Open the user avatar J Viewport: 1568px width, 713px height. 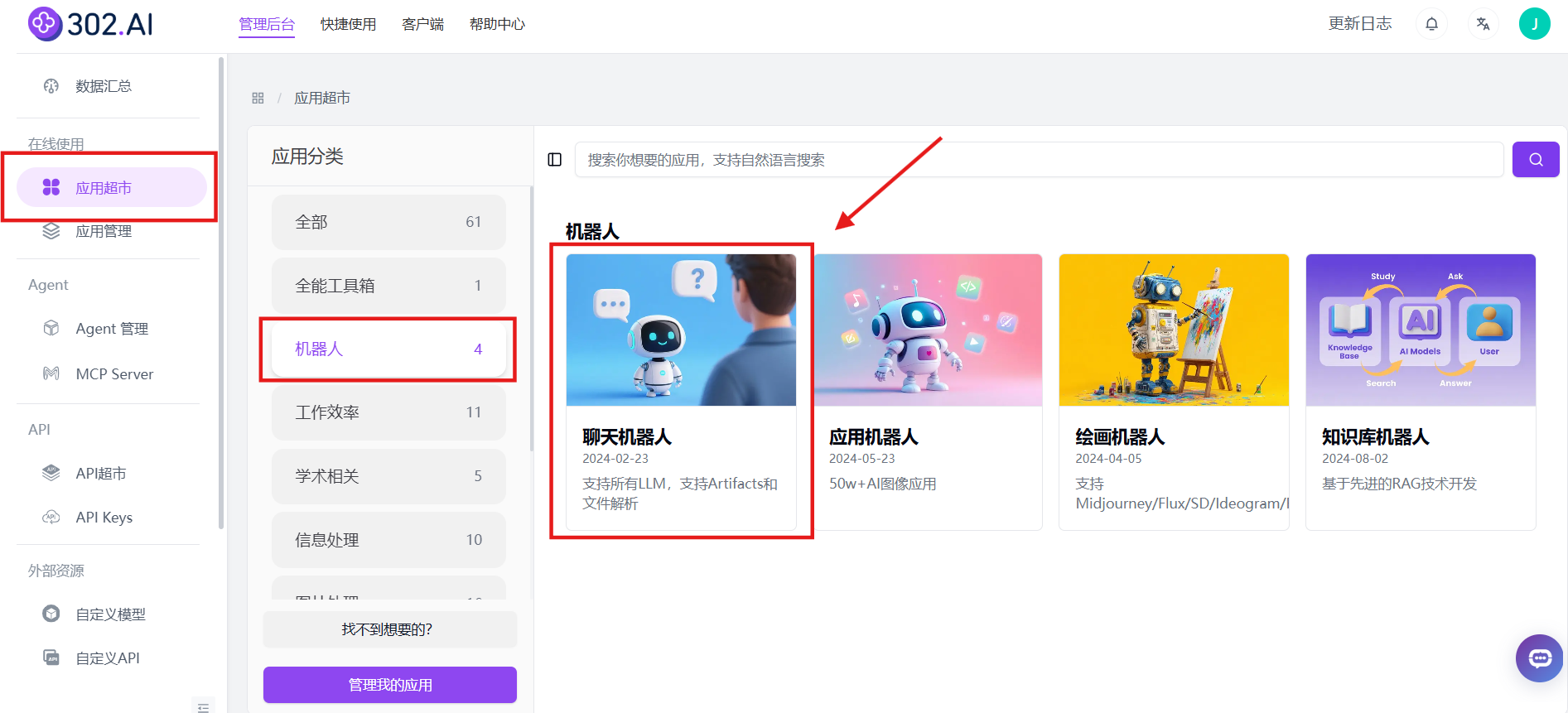point(1534,24)
